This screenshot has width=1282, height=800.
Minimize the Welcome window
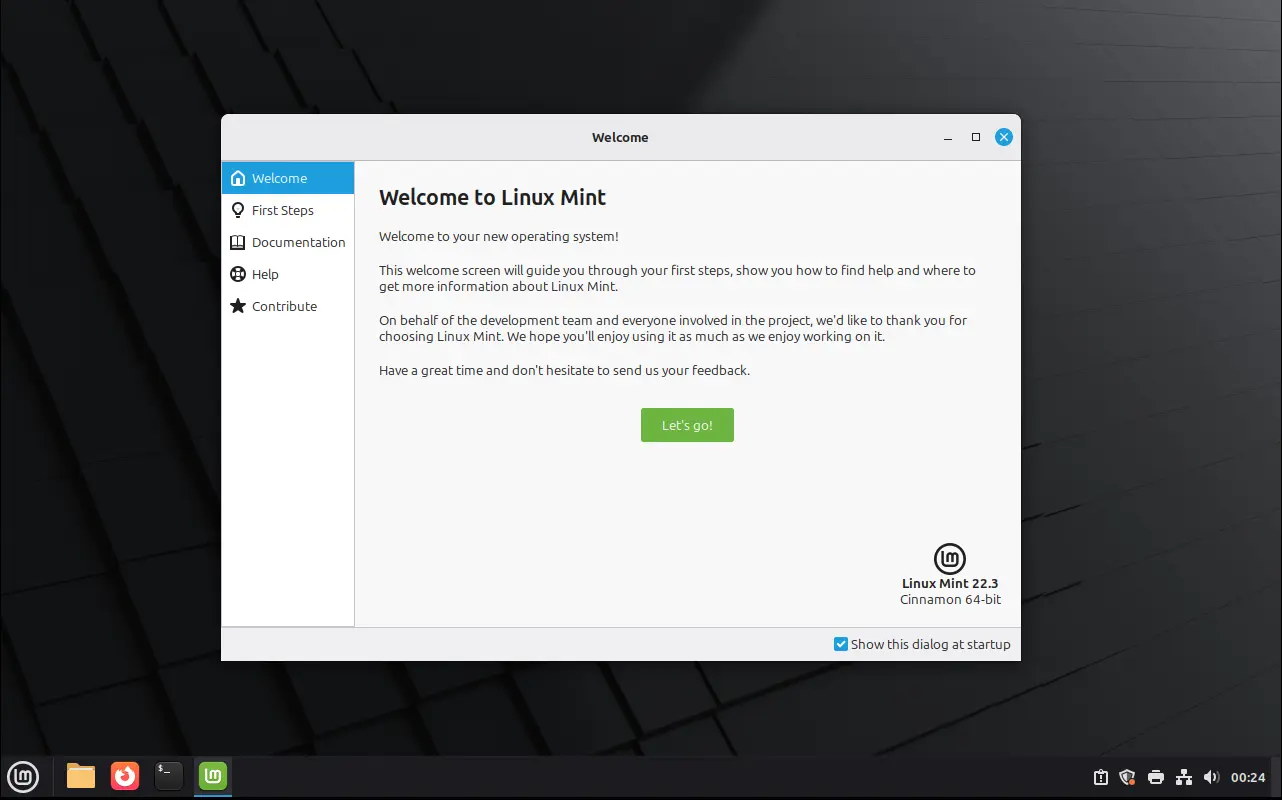pyautogui.click(x=948, y=137)
